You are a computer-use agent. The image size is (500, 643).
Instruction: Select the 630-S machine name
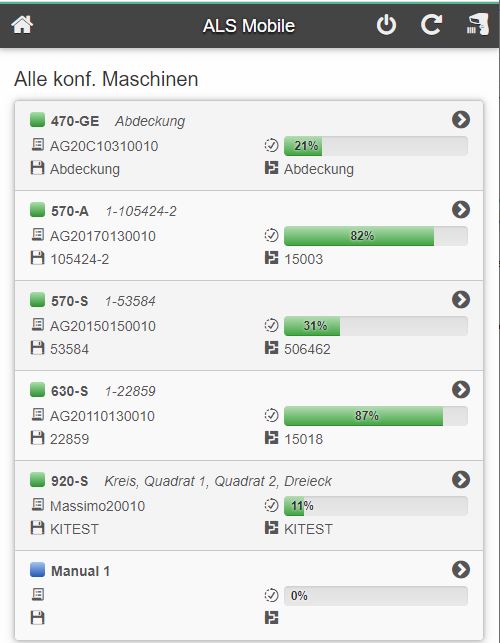[x=69, y=391]
